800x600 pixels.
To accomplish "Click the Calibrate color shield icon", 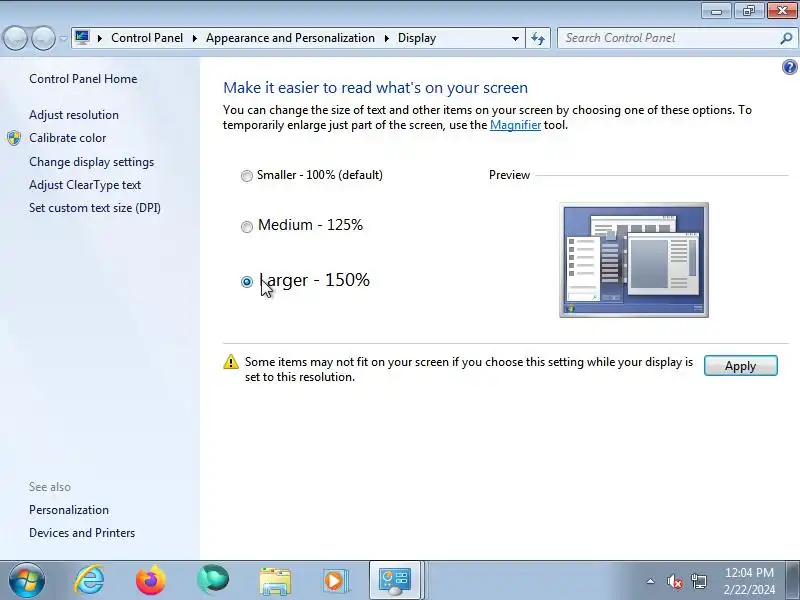I will coord(14,138).
